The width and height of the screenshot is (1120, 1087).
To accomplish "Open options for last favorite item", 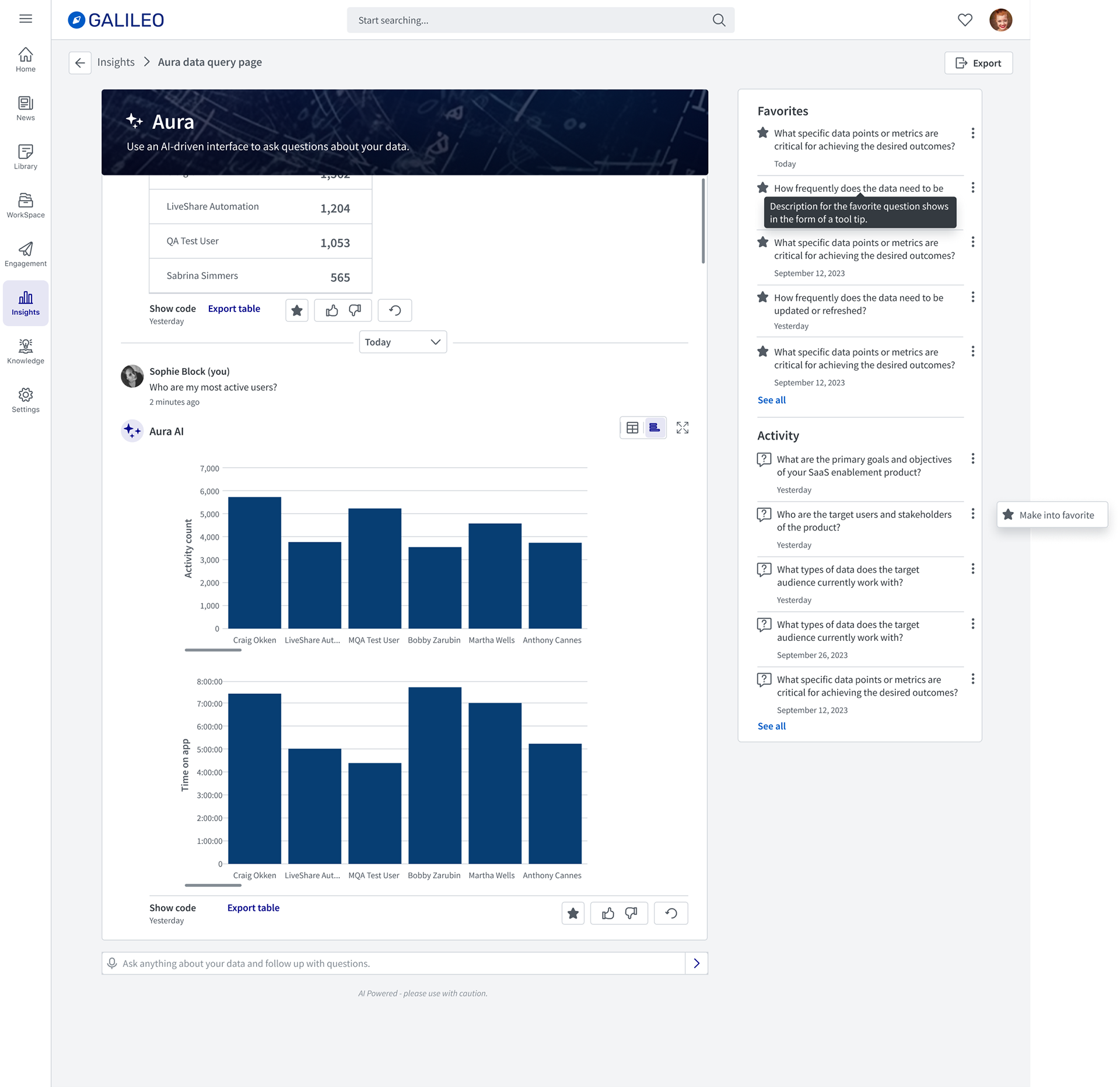I will 972,351.
